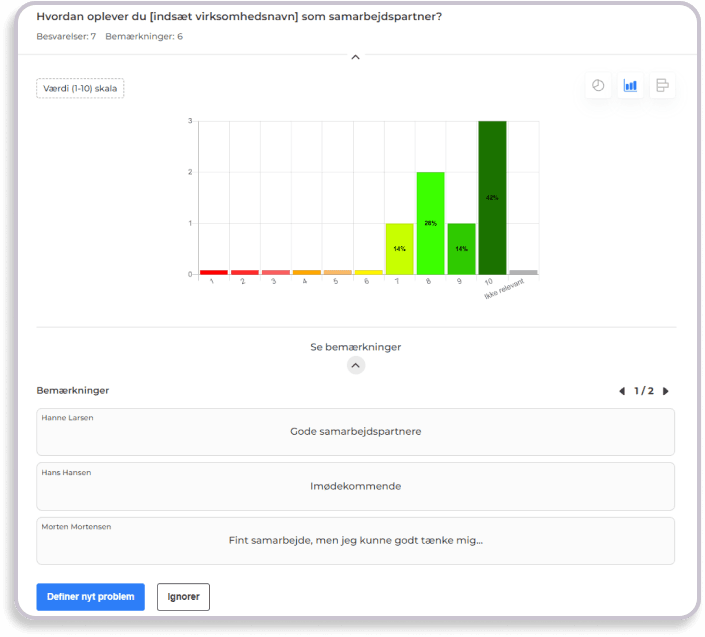Click the dark green bar for score 10
Image resolution: width=705 pixels, height=637 pixels.
tap(492, 198)
